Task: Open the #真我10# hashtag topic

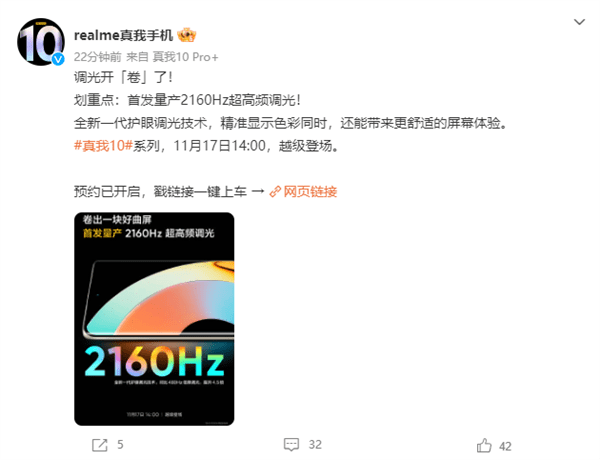Action: coord(103,146)
